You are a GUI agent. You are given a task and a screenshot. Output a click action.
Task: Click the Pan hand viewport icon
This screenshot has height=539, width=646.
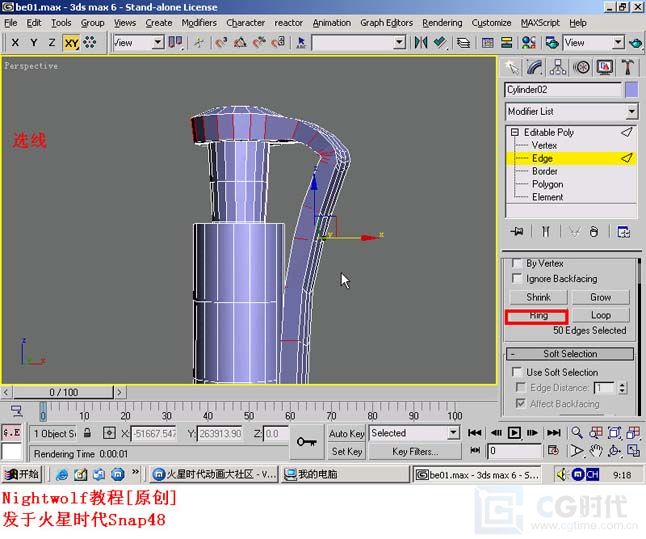coord(595,451)
